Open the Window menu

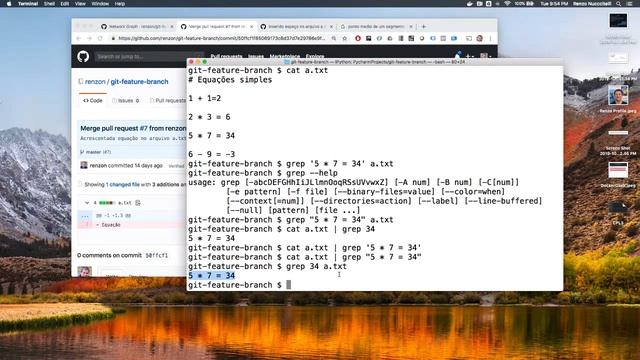tap(100, 4)
